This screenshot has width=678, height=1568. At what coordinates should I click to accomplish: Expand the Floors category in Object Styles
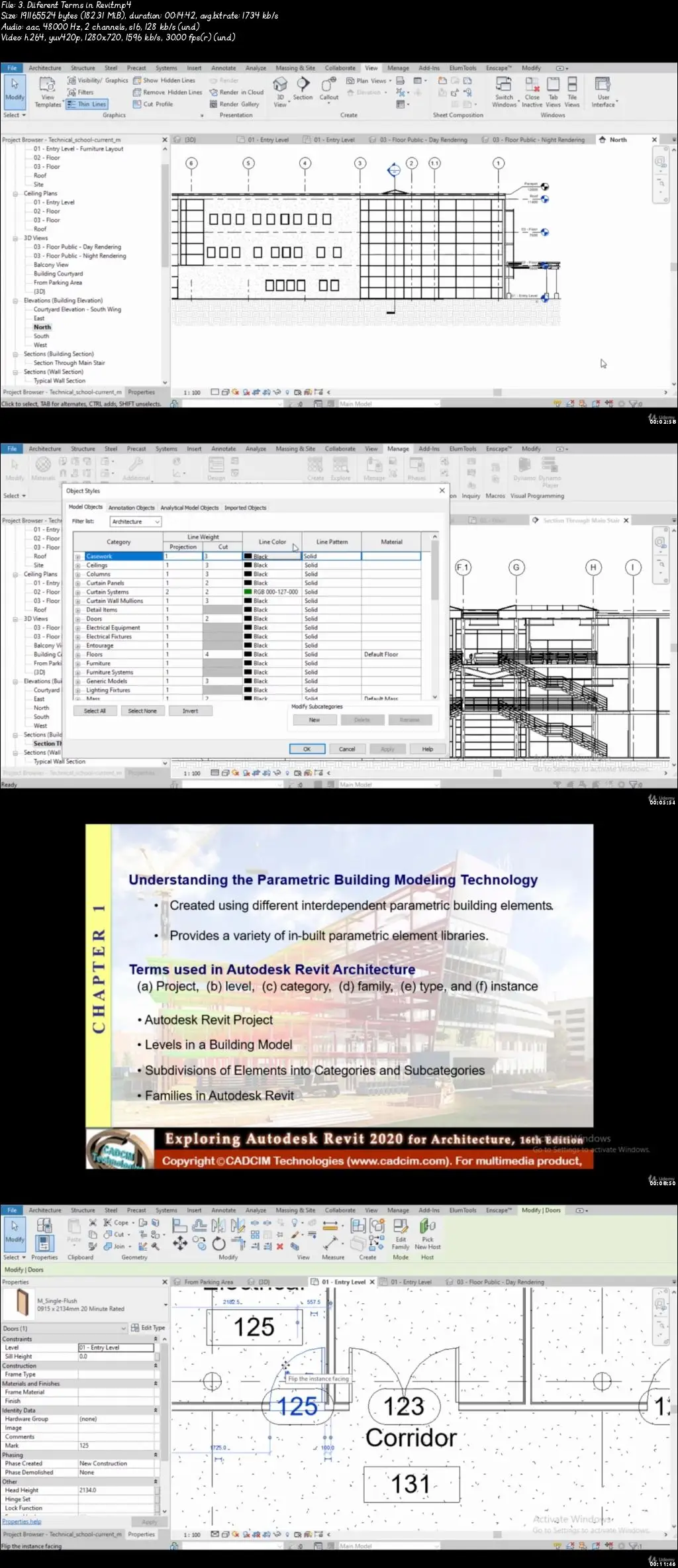coord(78,655)
